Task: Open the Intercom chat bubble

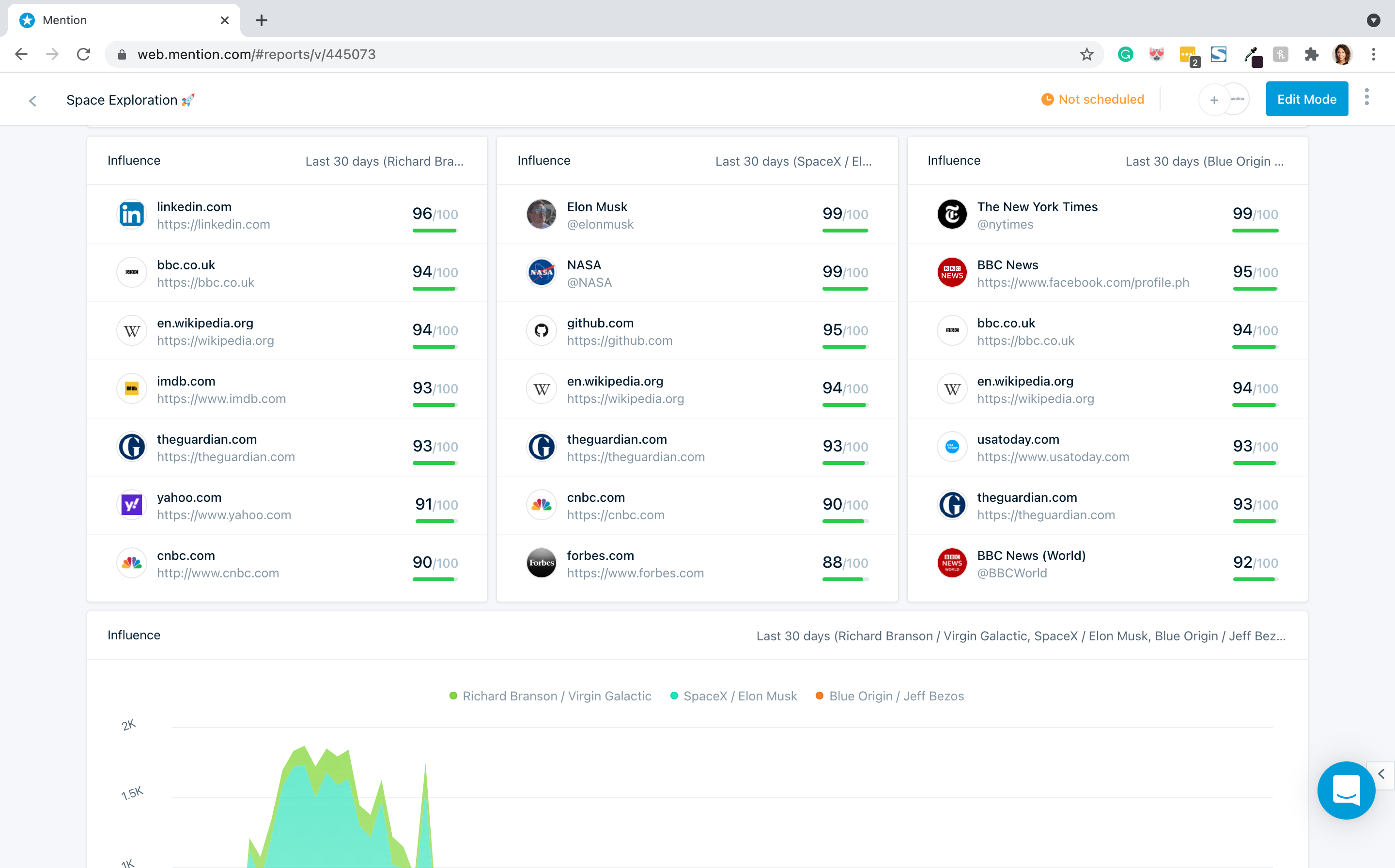Action: 1345,790
